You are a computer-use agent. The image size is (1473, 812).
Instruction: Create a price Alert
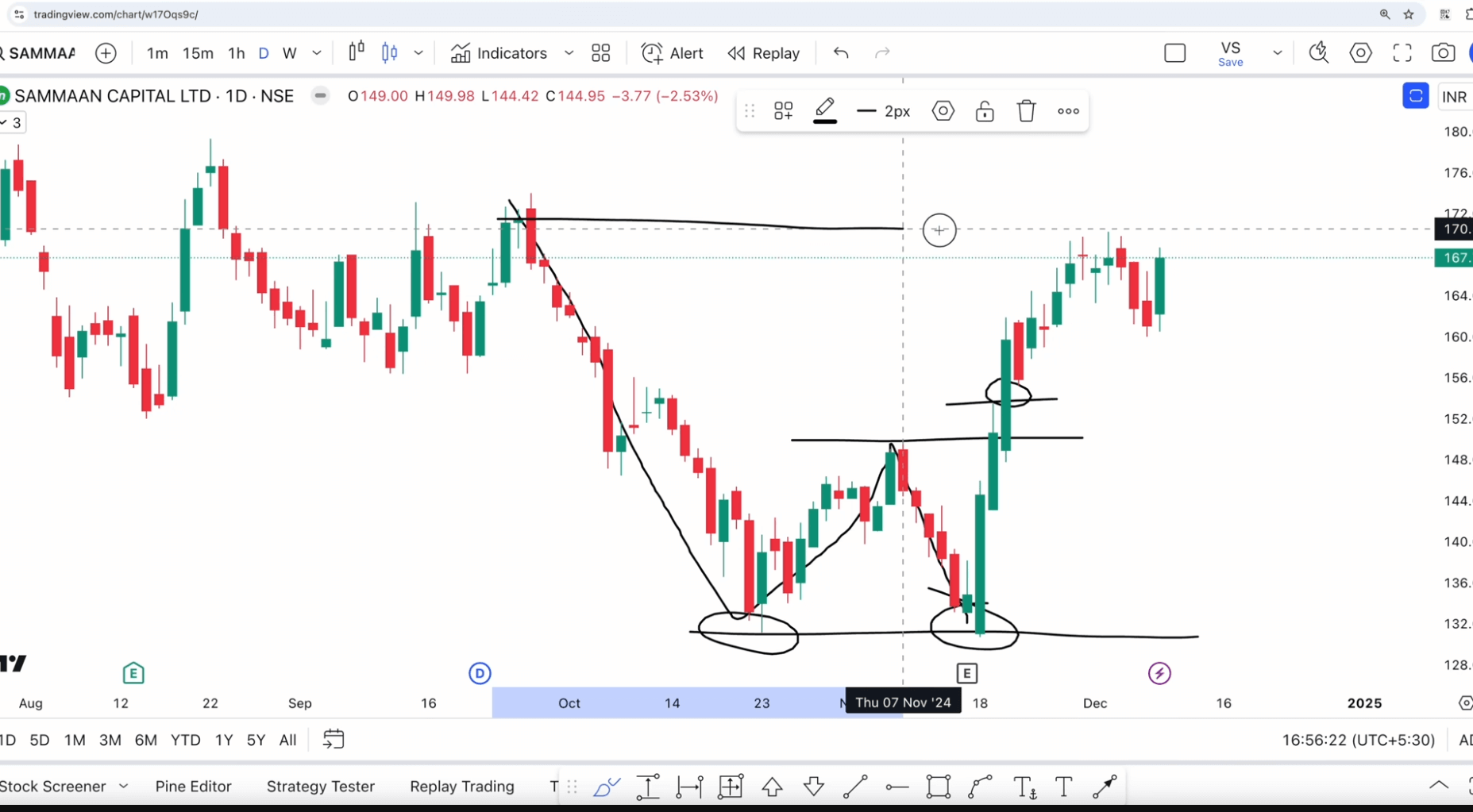[673, 53]
